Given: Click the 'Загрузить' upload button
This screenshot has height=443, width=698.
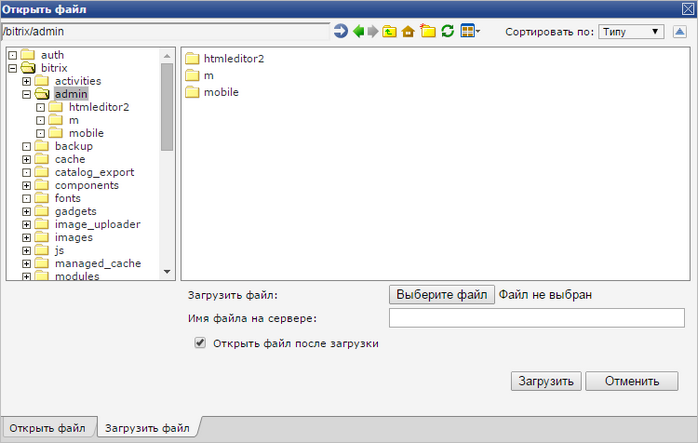Looking at the screenshot, I should point(546,381).
